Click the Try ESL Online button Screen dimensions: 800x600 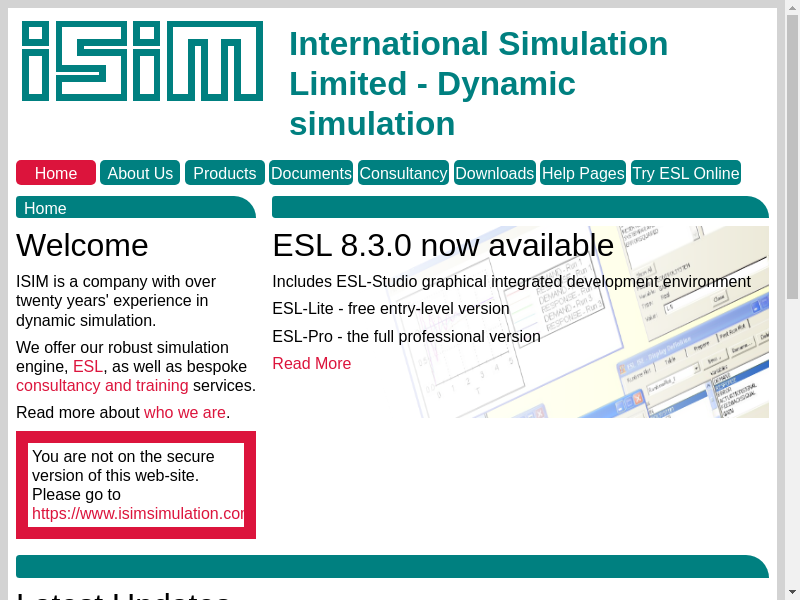coord(686,173)
